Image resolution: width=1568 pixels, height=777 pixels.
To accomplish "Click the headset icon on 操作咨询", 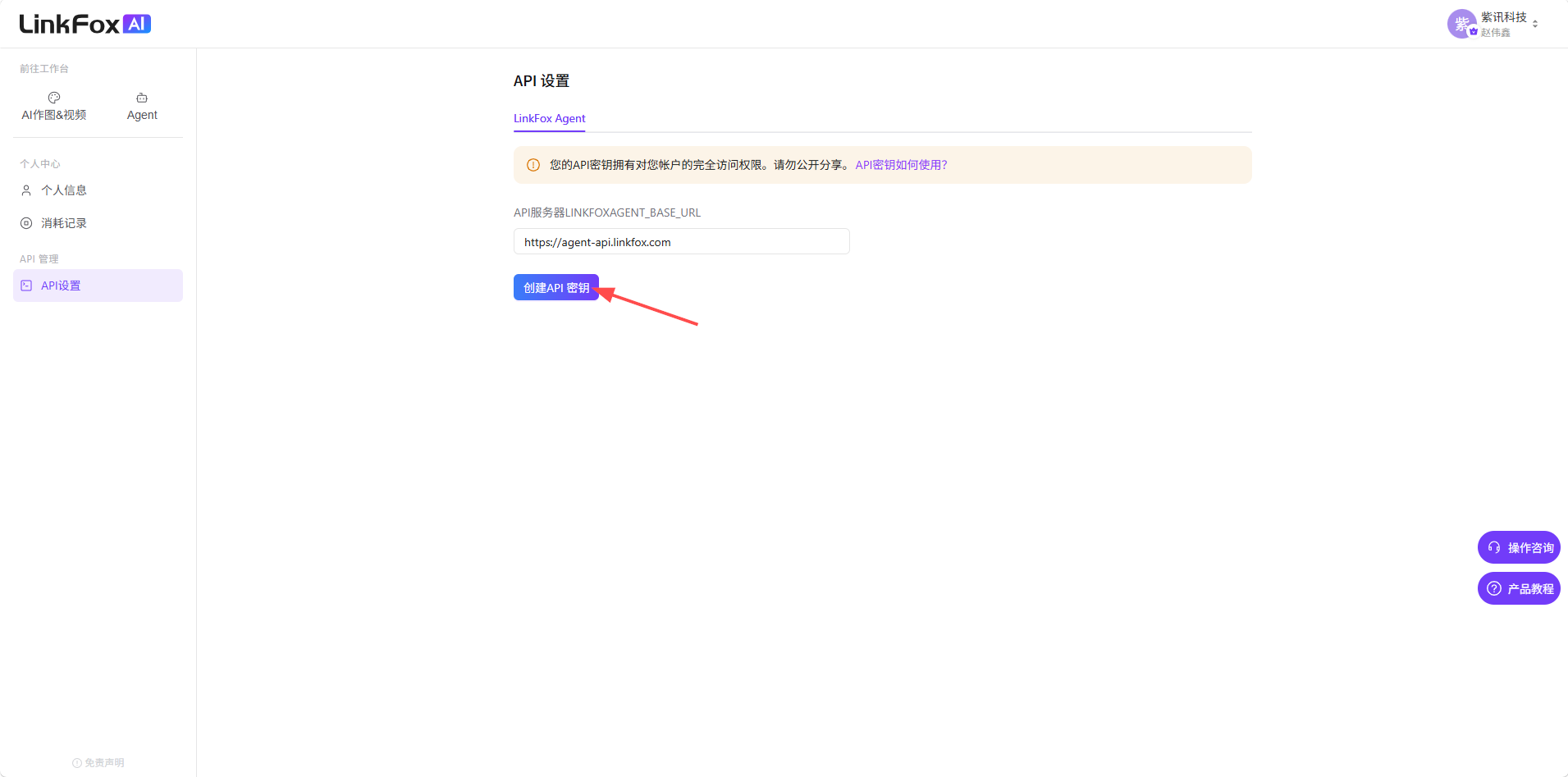I will pyautogui.click(x=1494, y=547).
